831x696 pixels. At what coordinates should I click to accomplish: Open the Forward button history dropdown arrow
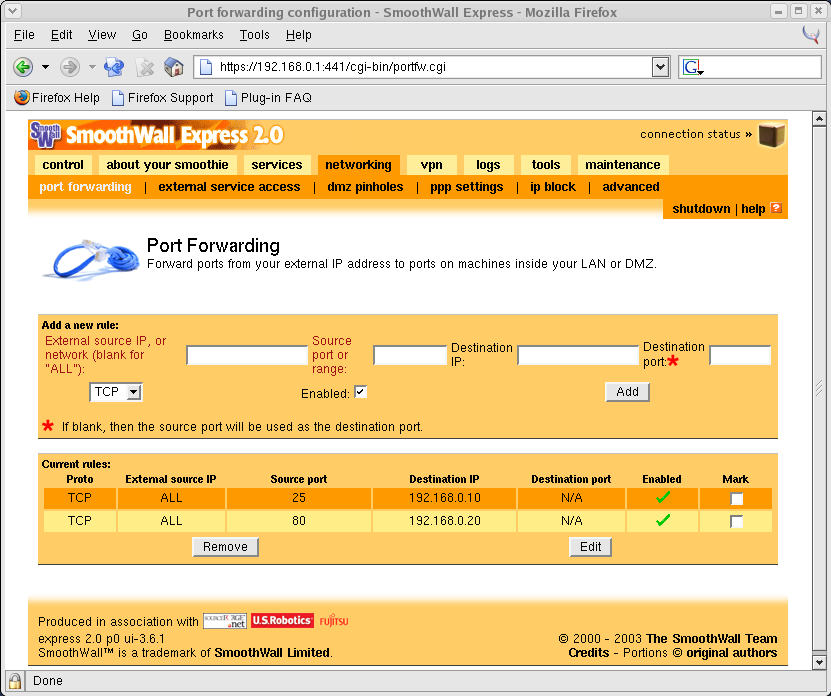[x=92, y=67]
